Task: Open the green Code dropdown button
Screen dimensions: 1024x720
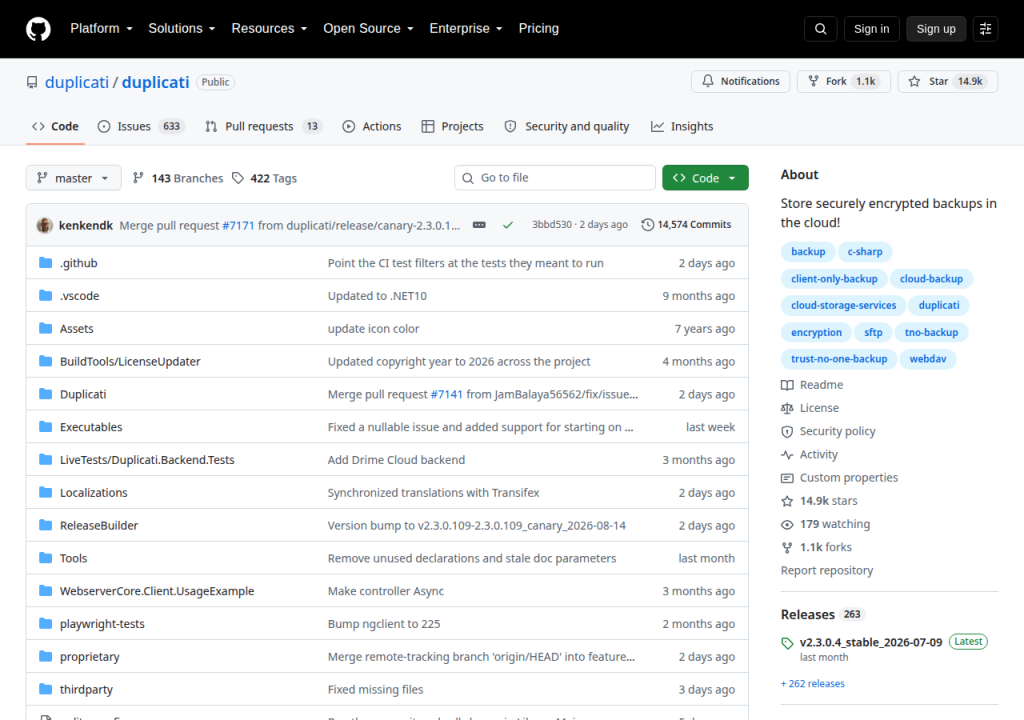Action: pyautogui.click(x=705, y=178)
